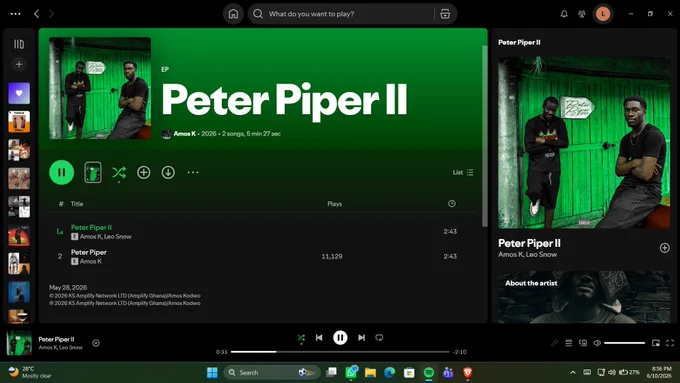Open Connect to a device icon

click(x=583, y=343)
